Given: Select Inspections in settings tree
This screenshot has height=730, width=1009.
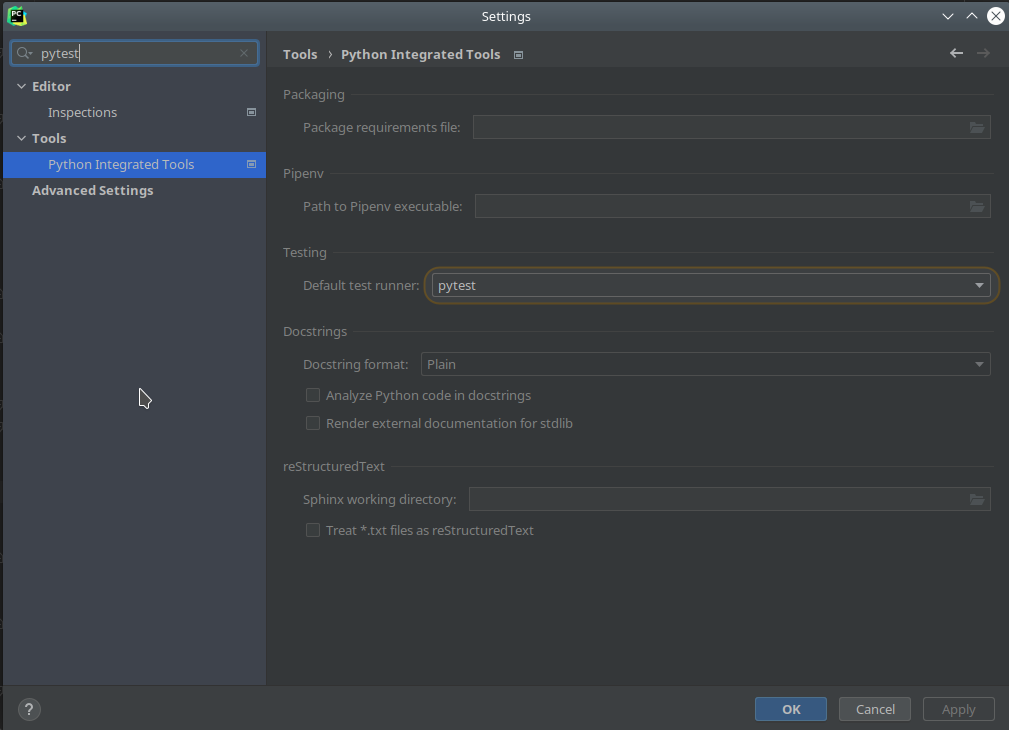Looking at the screenshot, I should pos(82,112).
